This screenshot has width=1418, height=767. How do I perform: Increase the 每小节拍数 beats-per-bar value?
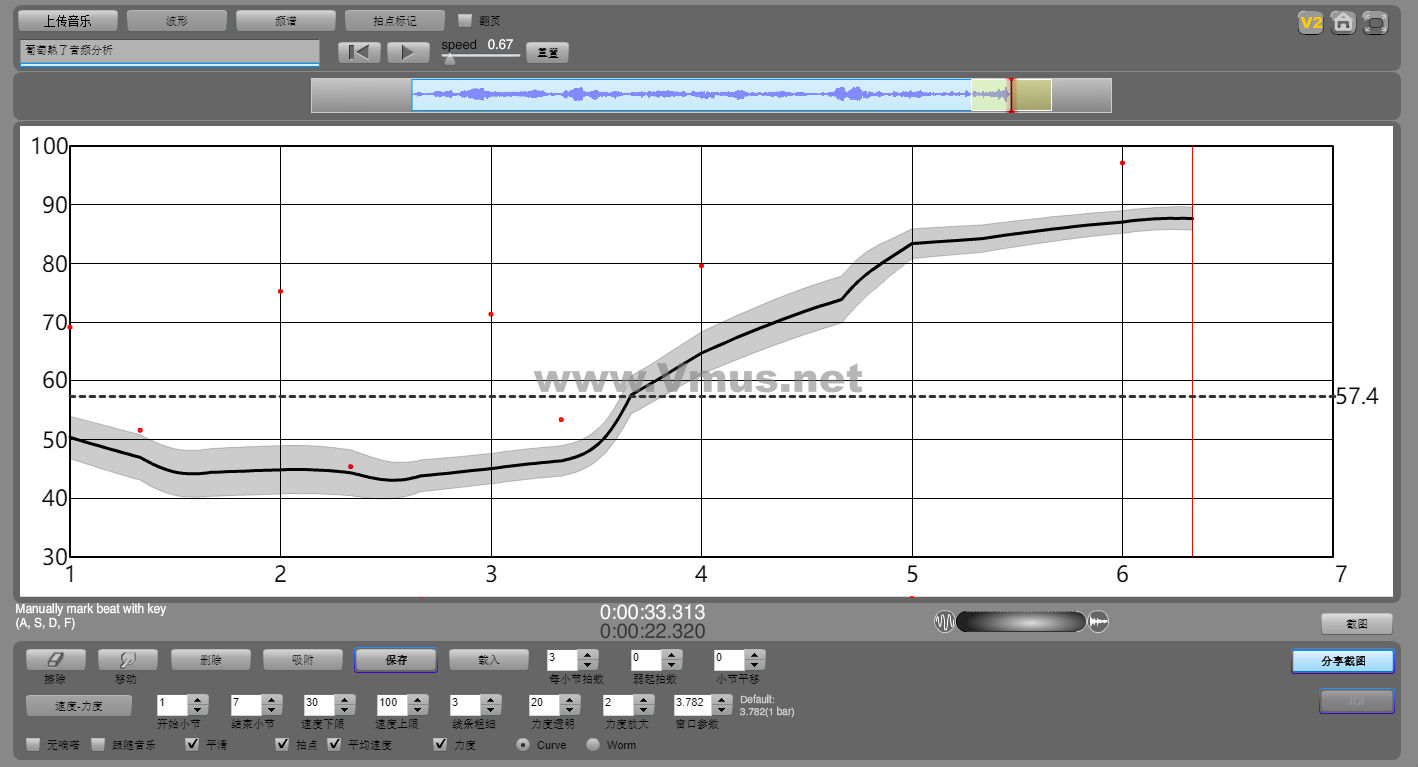click(x=588, y=655)
